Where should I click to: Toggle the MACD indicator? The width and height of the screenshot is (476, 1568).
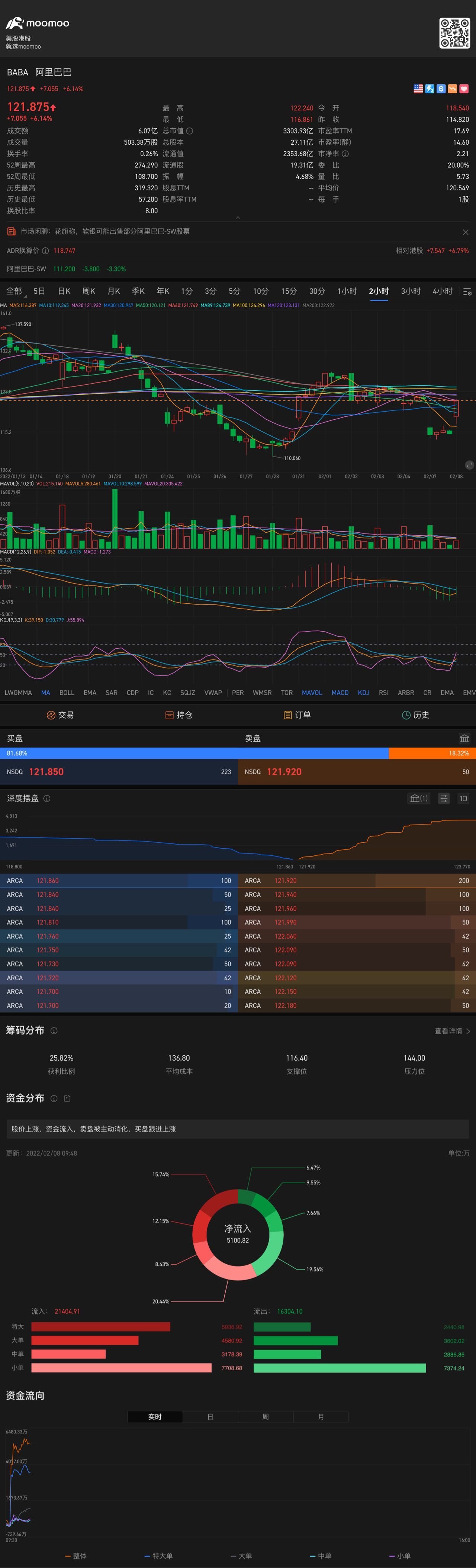click(x=340, y=693)
